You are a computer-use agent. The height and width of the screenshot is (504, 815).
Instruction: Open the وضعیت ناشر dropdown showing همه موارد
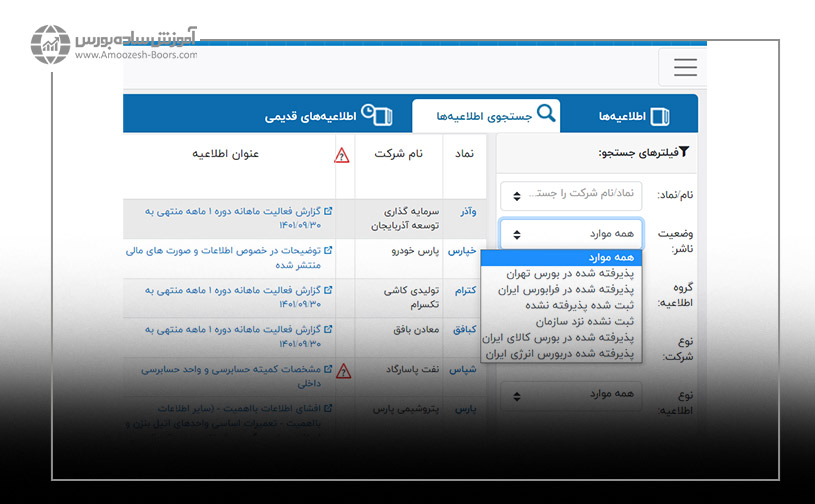[x=571, y=234]
